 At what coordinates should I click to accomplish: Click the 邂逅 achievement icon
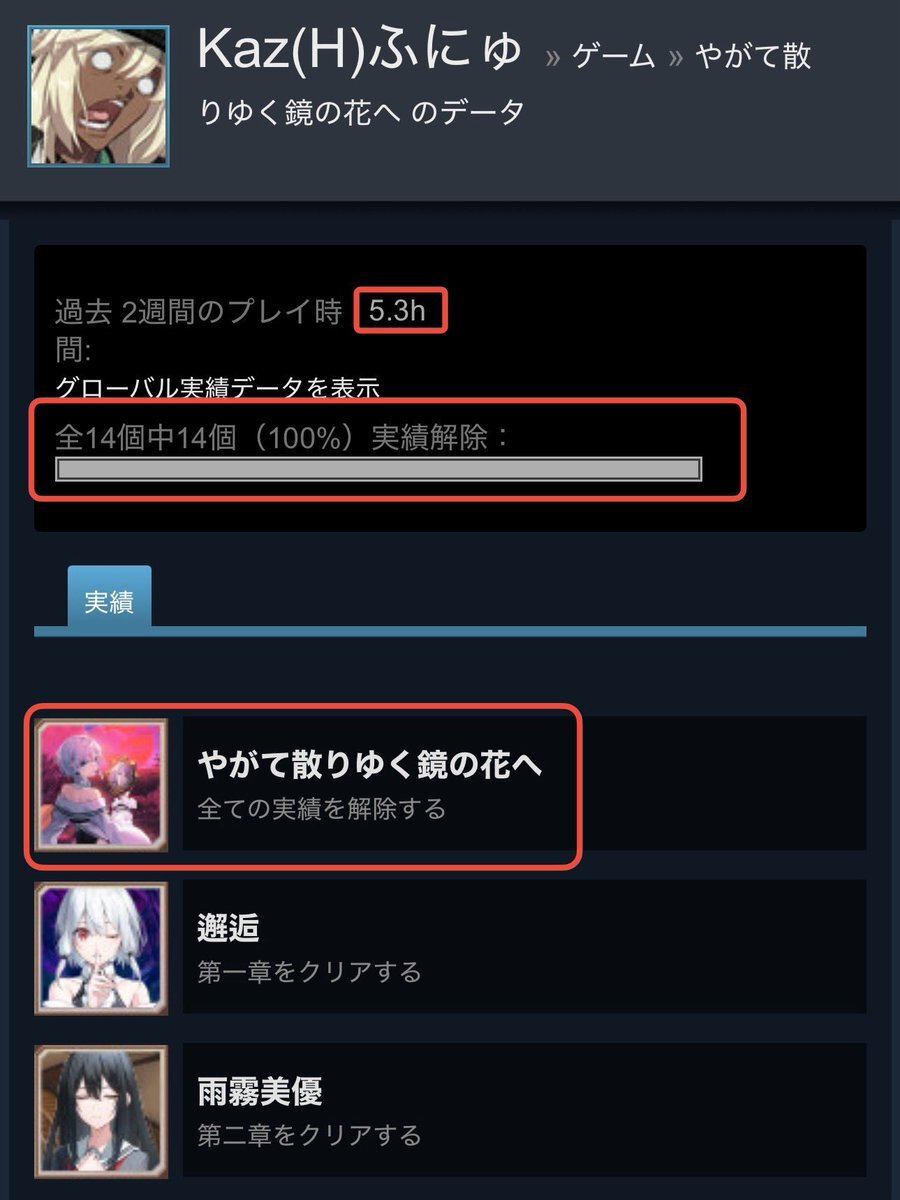click(100, 947)
